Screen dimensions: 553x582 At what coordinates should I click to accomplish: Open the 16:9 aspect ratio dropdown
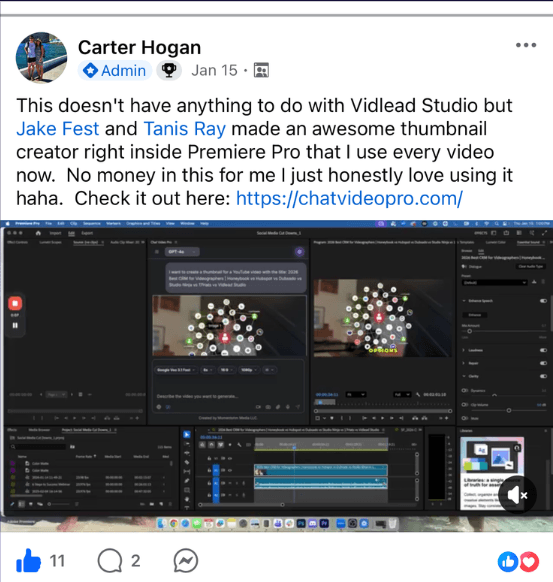pos(226,370)
